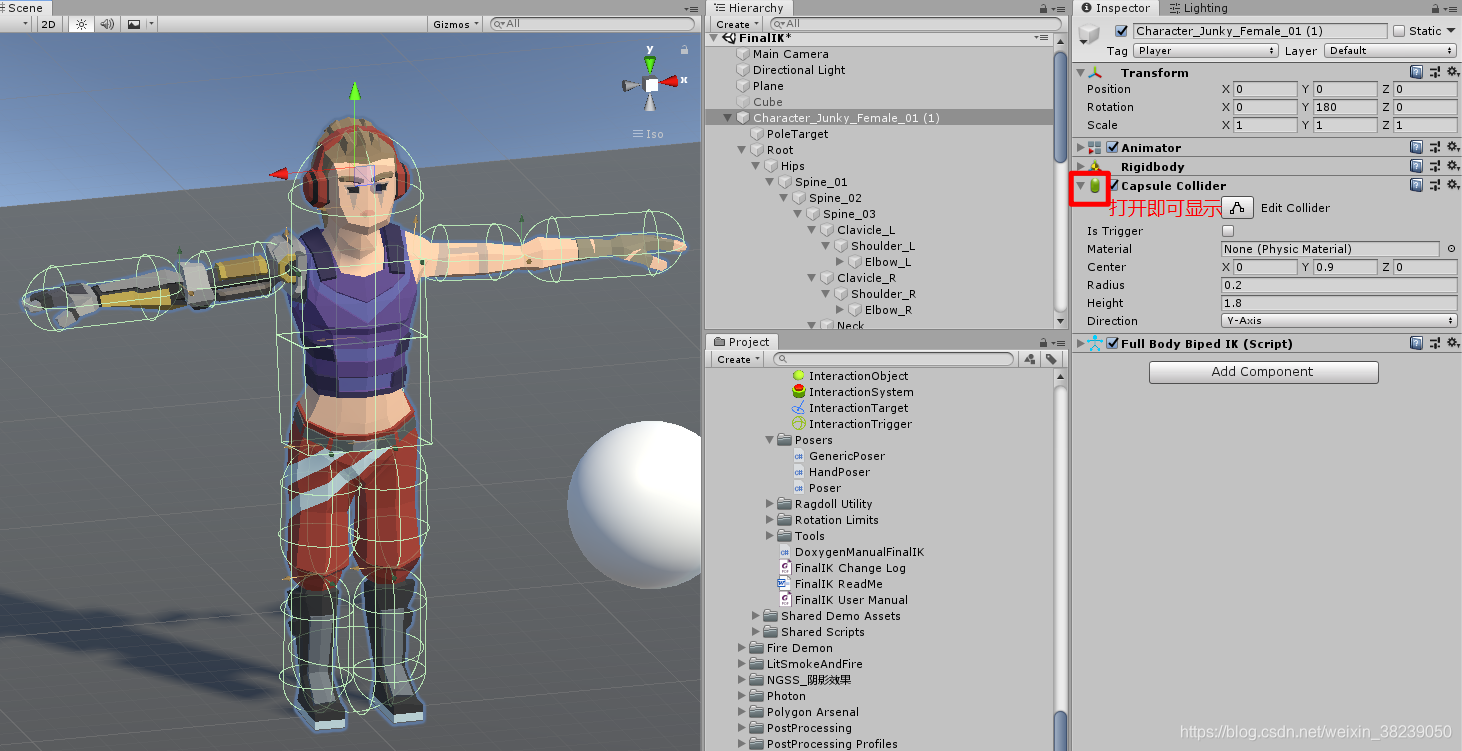Click the Add Component button

pyautogui.click(x=1263, y=371)
